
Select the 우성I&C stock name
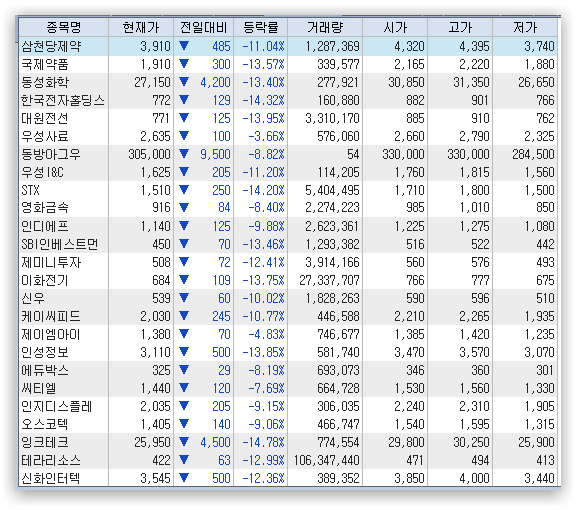[x=42, y=172]
